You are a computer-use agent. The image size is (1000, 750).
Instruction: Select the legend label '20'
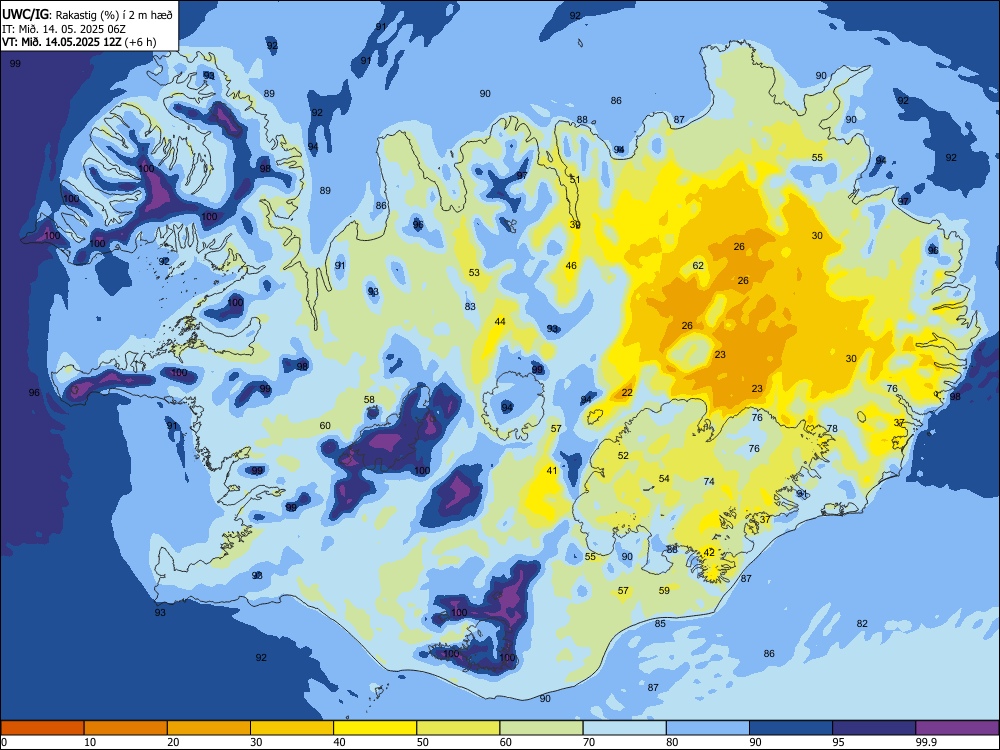coord(174,742)
